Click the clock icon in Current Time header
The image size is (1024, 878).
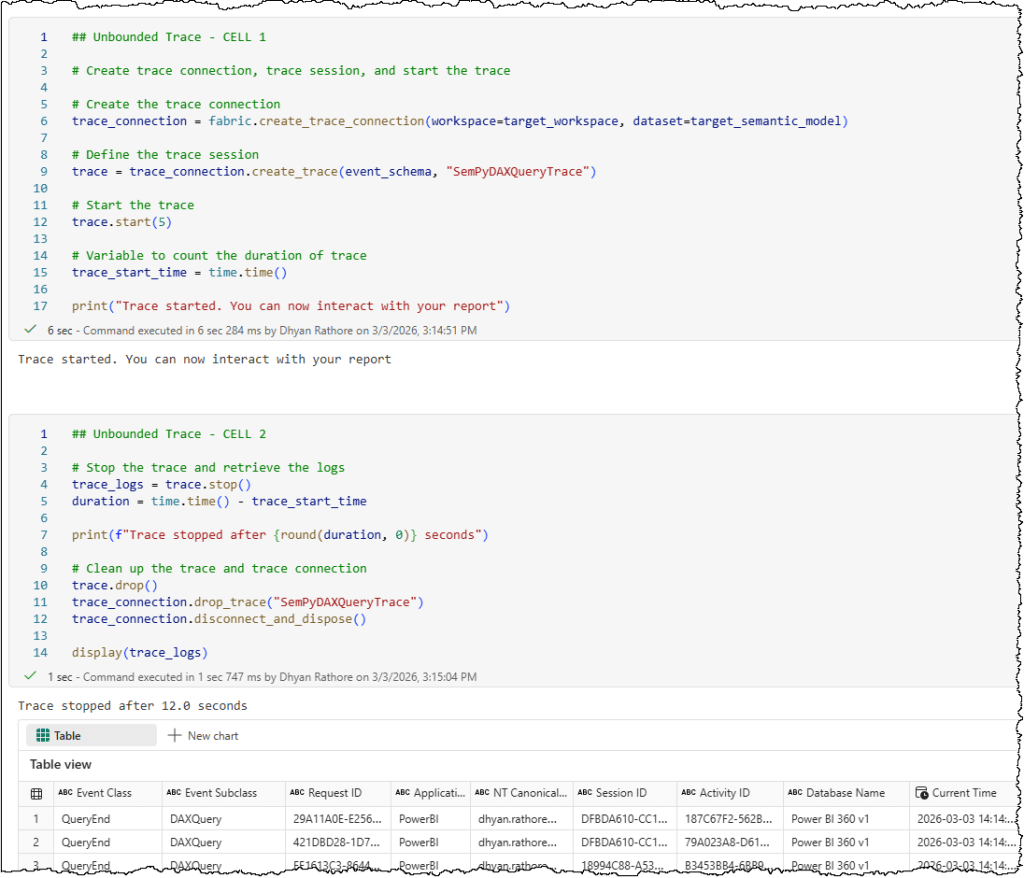[x=922, y=793]
